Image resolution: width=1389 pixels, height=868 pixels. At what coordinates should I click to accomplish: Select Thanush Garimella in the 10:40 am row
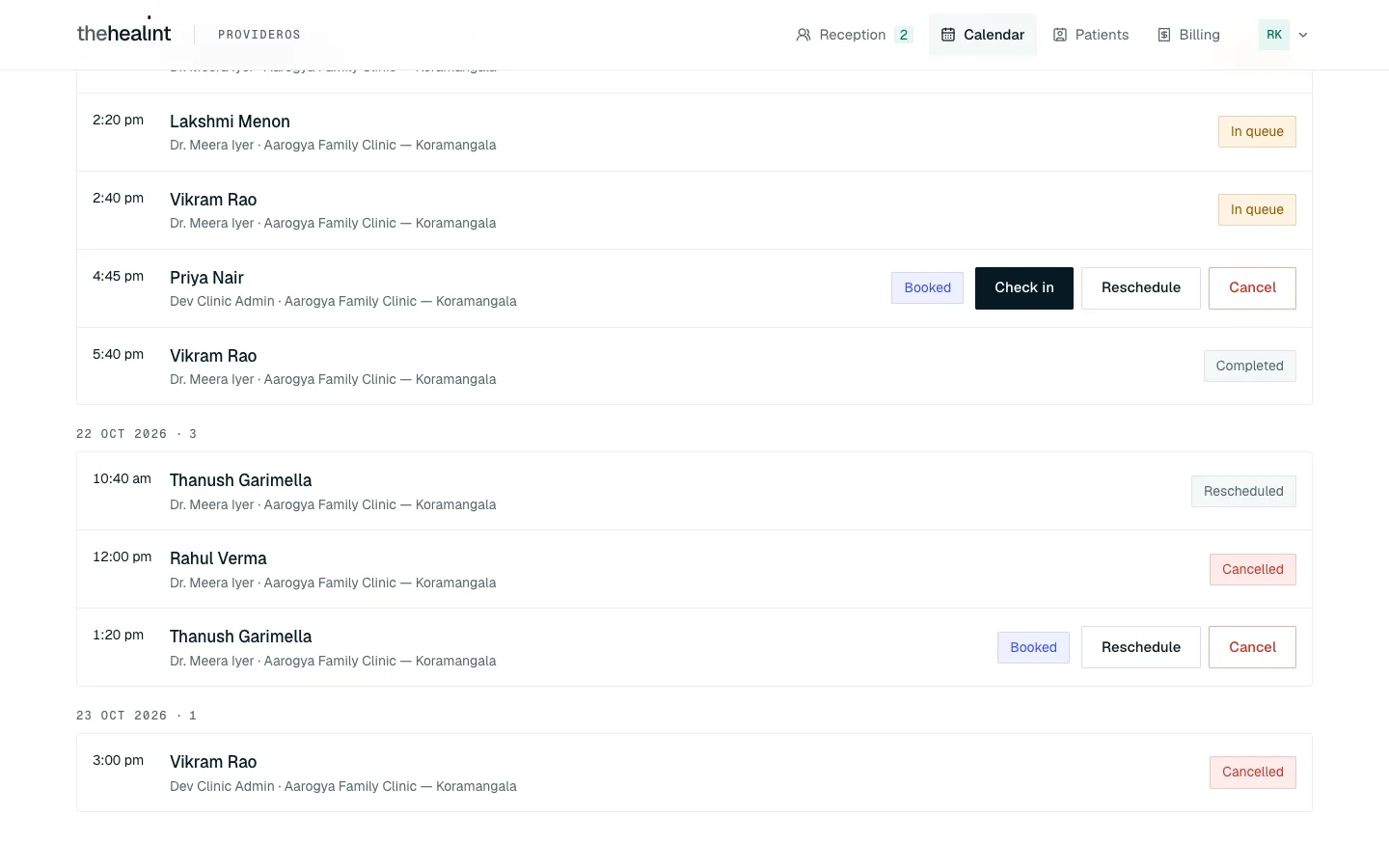coord(241,480)
